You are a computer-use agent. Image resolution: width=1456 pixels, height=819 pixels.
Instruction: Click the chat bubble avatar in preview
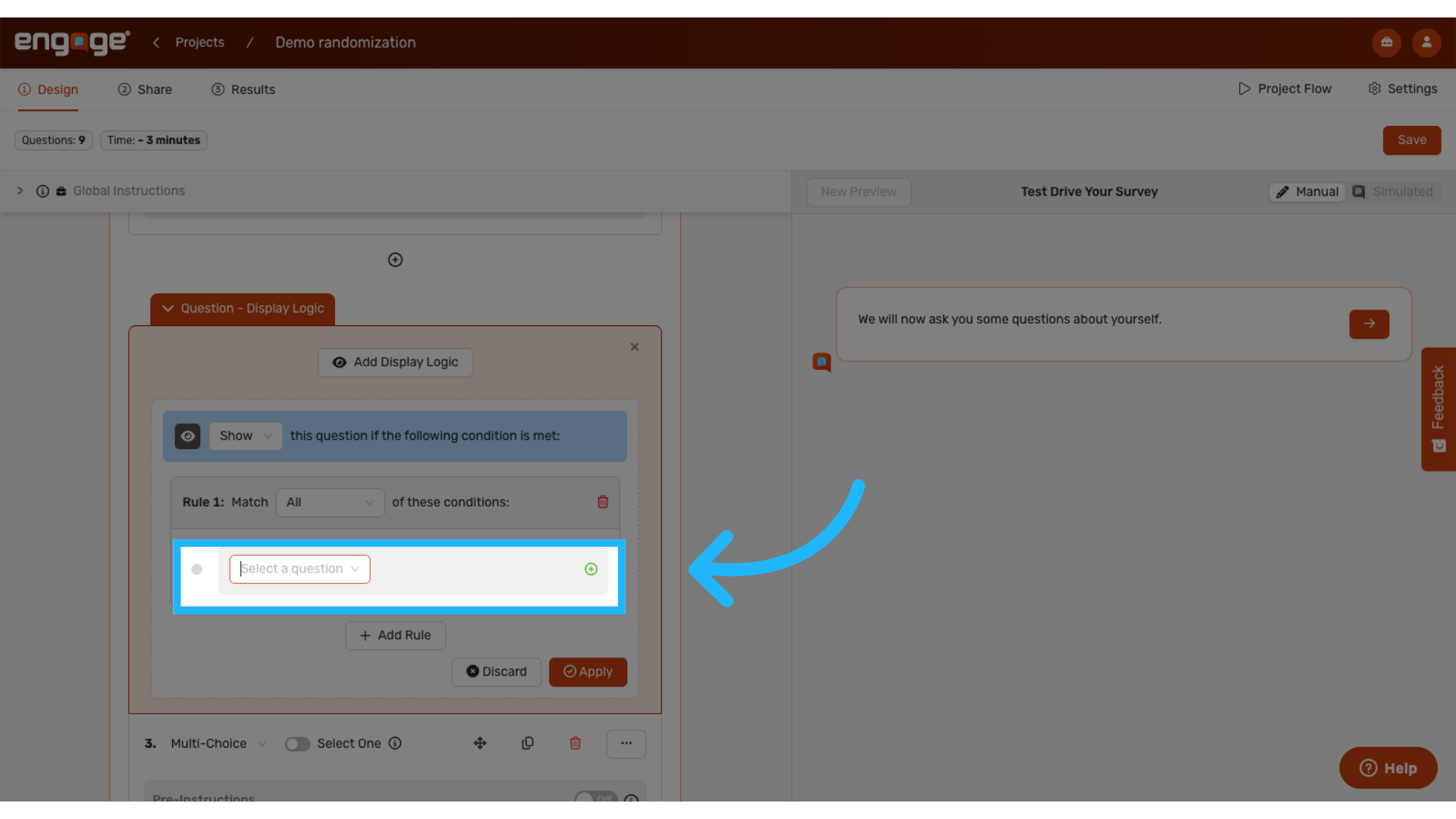pyautogui.click(x=822, y=362)
